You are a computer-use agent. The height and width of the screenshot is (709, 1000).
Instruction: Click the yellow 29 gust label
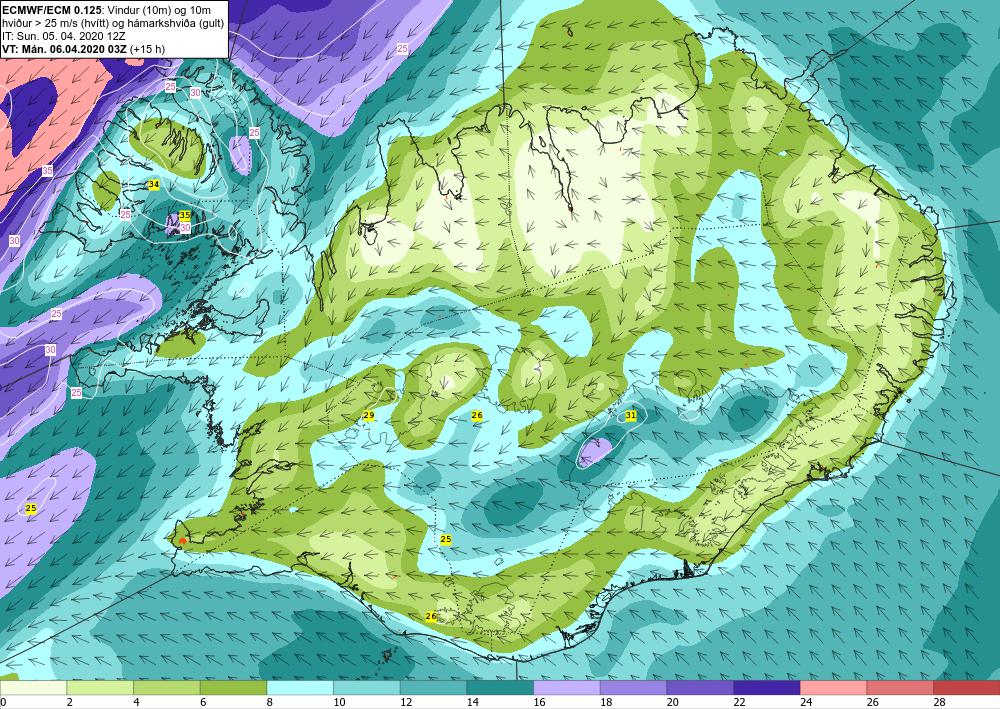(369, 416)
